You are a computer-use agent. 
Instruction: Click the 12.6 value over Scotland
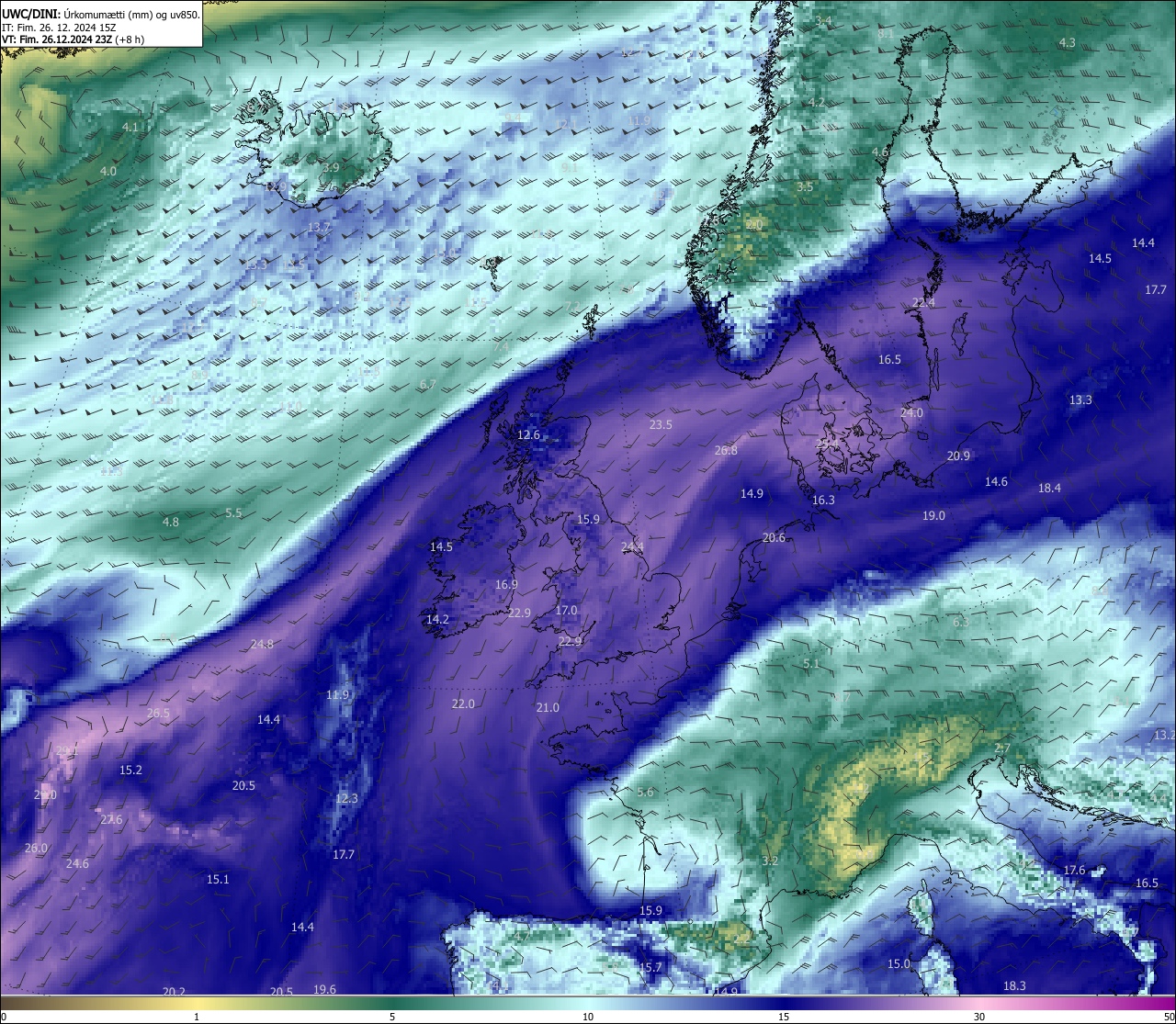(x=528, y=434)
